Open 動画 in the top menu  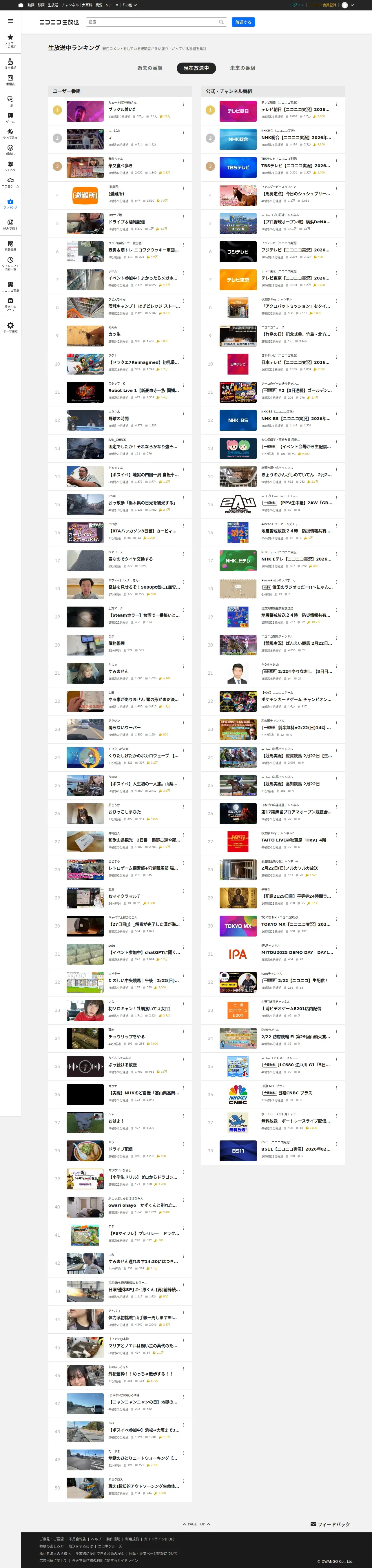(x=30, y=5)
